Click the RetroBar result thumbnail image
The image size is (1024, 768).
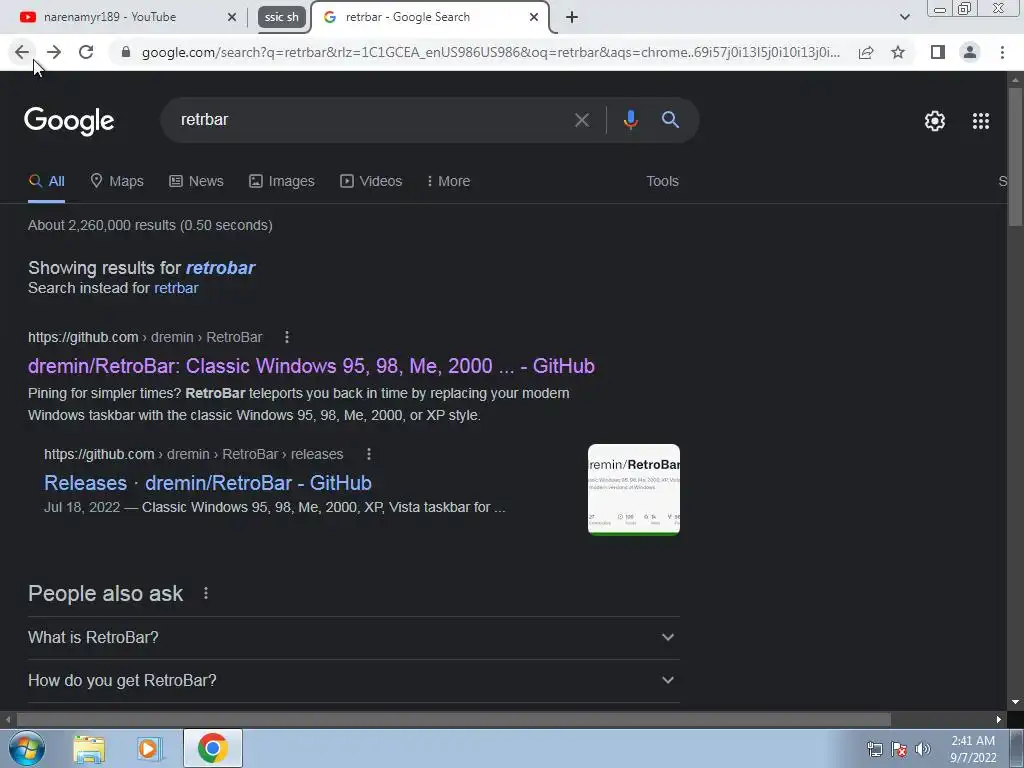tap(633, 489)
